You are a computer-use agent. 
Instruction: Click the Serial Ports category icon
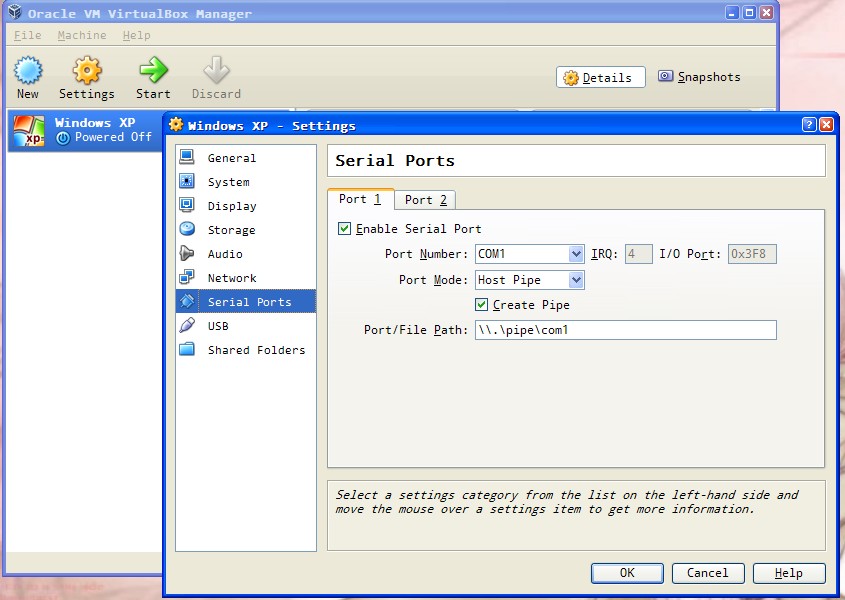coord(187,301)
